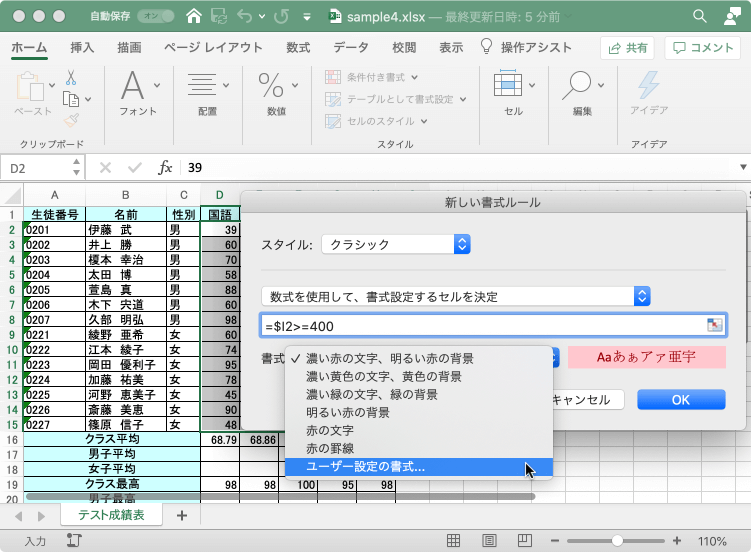Switch to Page Layout view icon

pos(489,541)
